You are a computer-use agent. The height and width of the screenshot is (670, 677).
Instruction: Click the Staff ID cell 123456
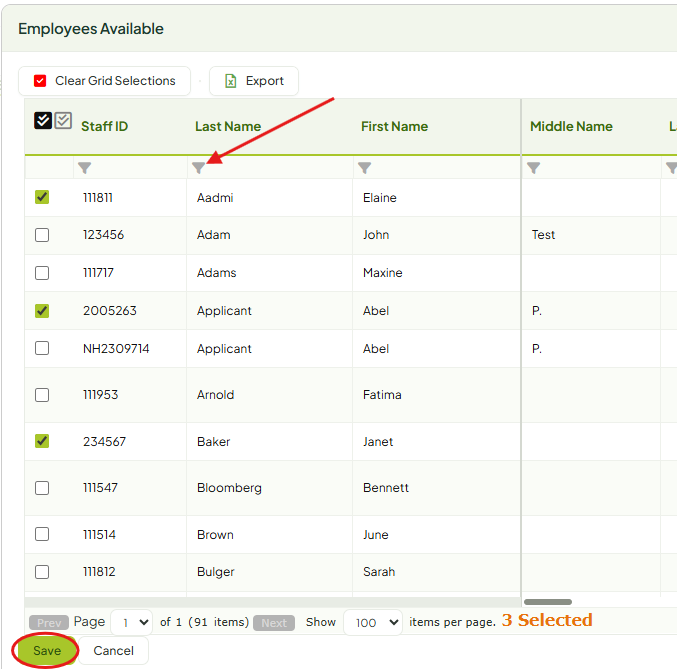[104, 235]
